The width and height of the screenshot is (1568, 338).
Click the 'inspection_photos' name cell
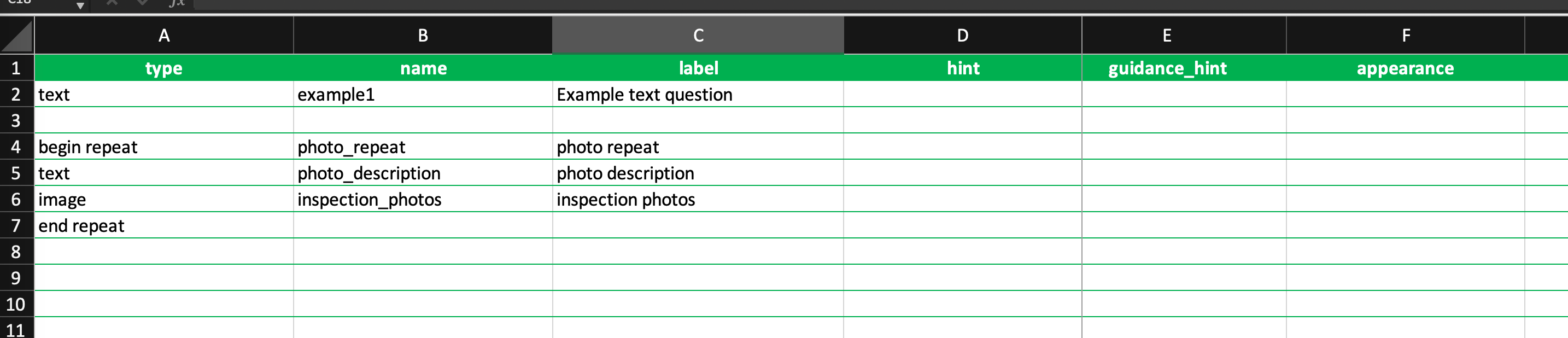(x=423, y=200)
